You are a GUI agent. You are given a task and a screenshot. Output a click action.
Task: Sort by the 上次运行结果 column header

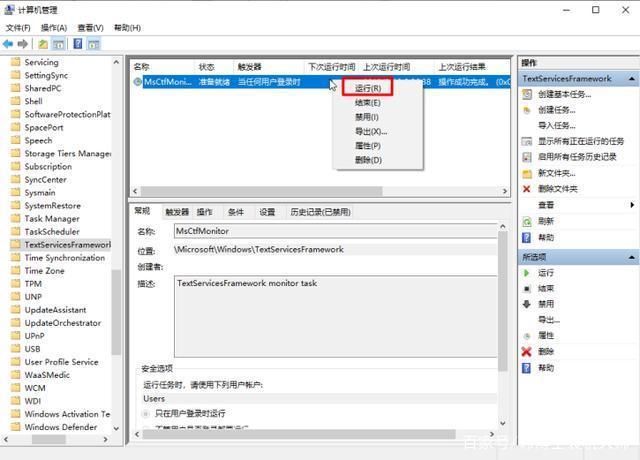(471, 67)
